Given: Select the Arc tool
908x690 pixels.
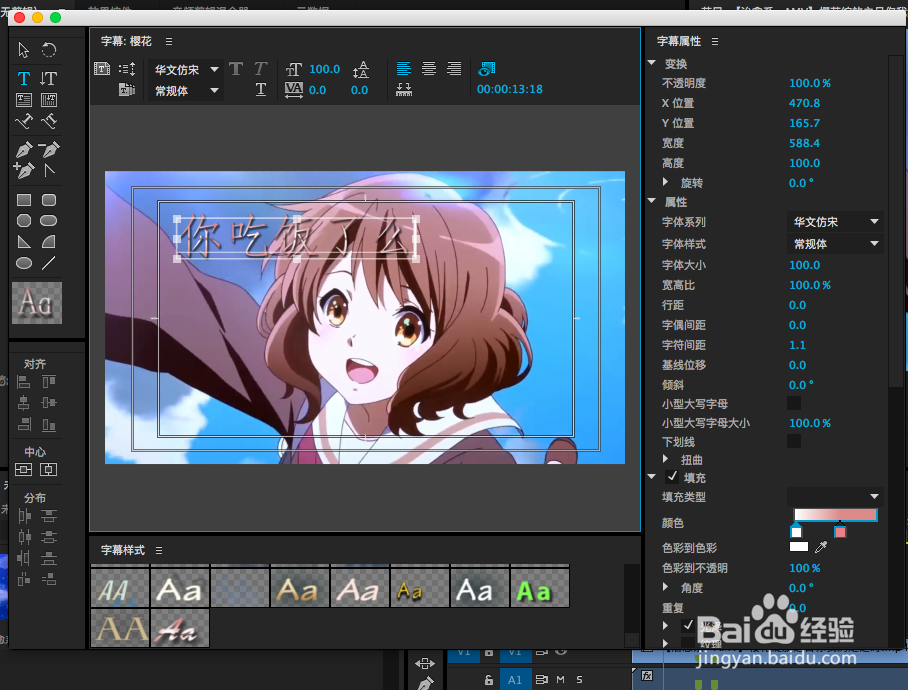Looking at the screenshot, I should [49, 242].
